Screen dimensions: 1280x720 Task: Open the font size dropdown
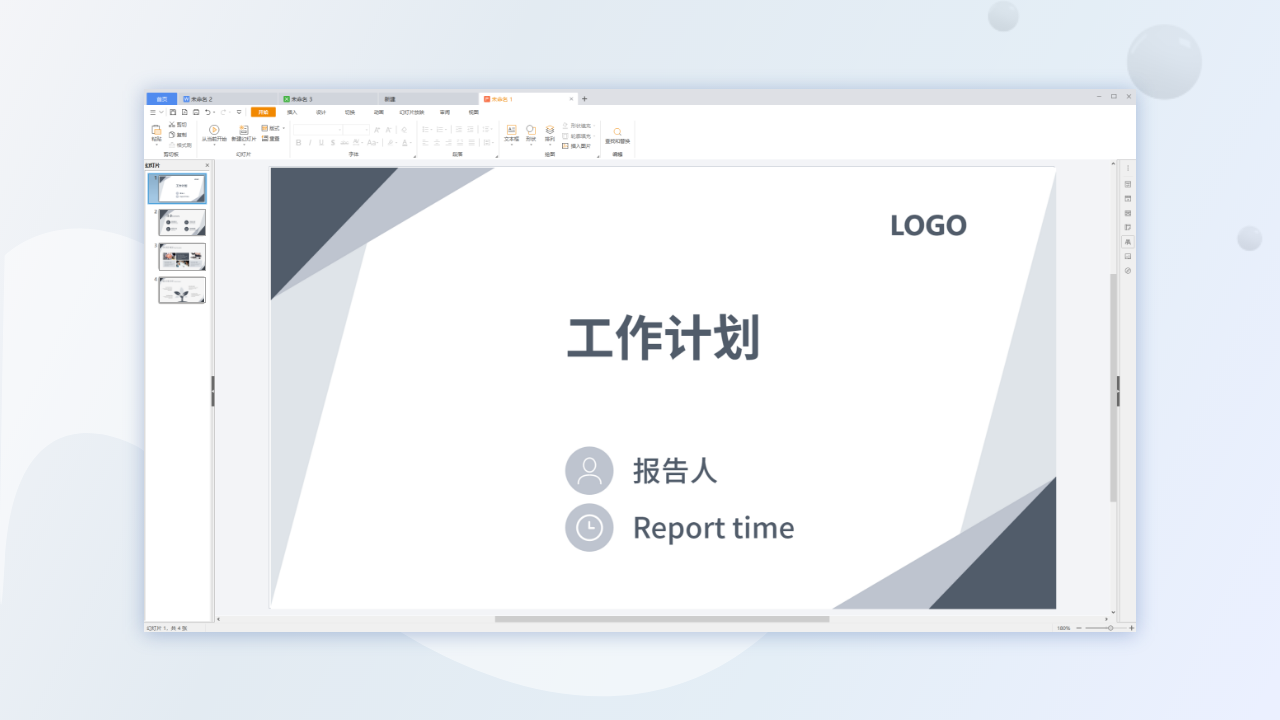pos(367,128)
